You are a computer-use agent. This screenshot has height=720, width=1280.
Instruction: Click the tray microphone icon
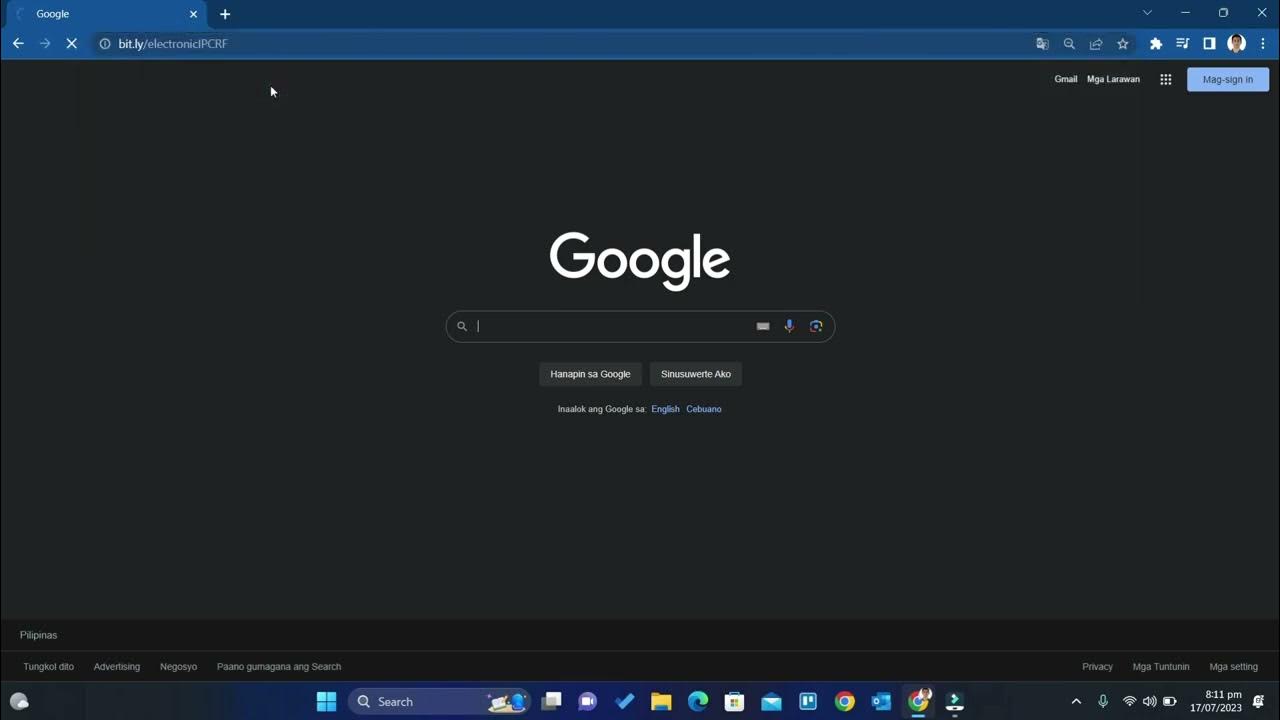pyautogui.click(x=1103, y=702)
